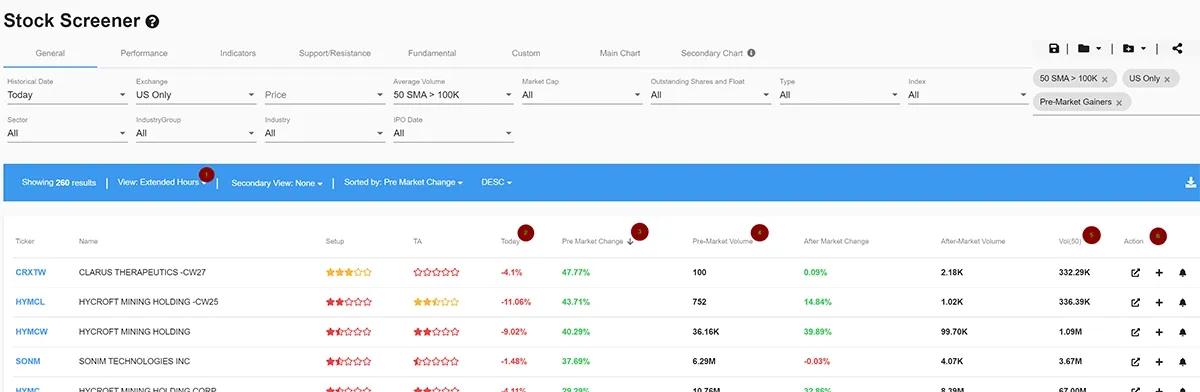
Task: Open the HYMCL ticker link
Action: tap(29, 301)
